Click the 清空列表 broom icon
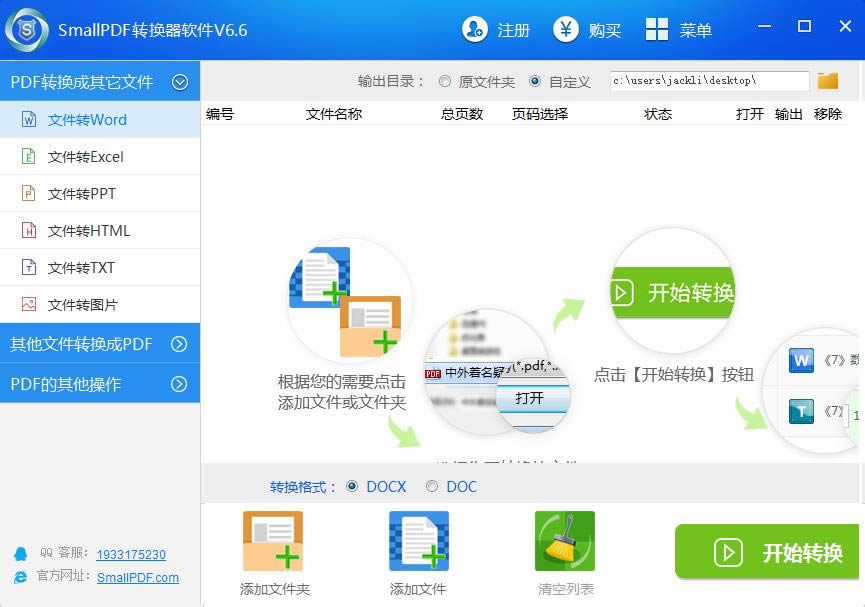865x607 pixels. (565, 541)
